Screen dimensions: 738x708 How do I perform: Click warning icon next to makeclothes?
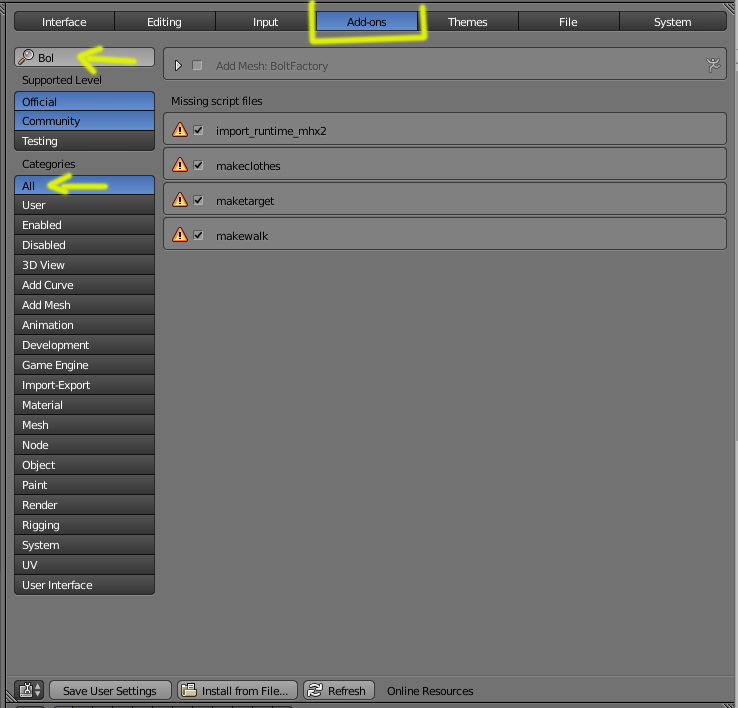180,165
